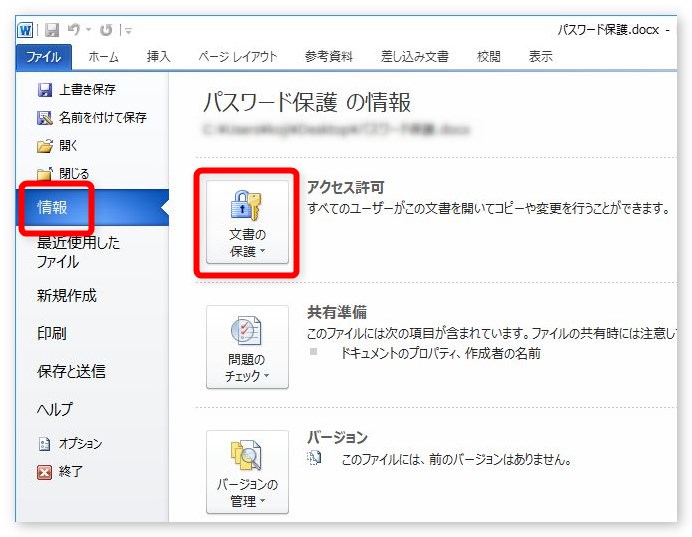Click the 共有準備 heading

click(x=337, y=312)
